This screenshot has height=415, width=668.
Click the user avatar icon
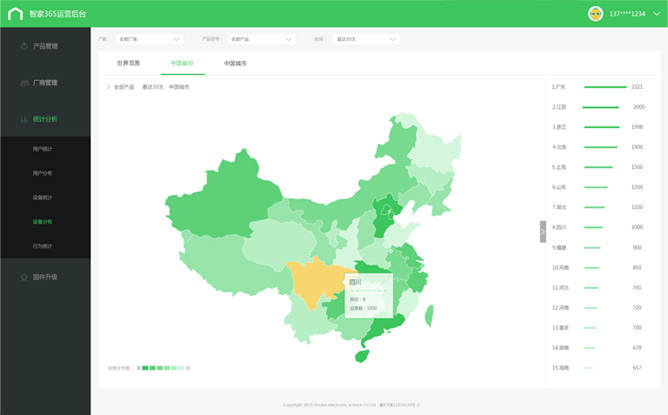[x=595, y=14]
